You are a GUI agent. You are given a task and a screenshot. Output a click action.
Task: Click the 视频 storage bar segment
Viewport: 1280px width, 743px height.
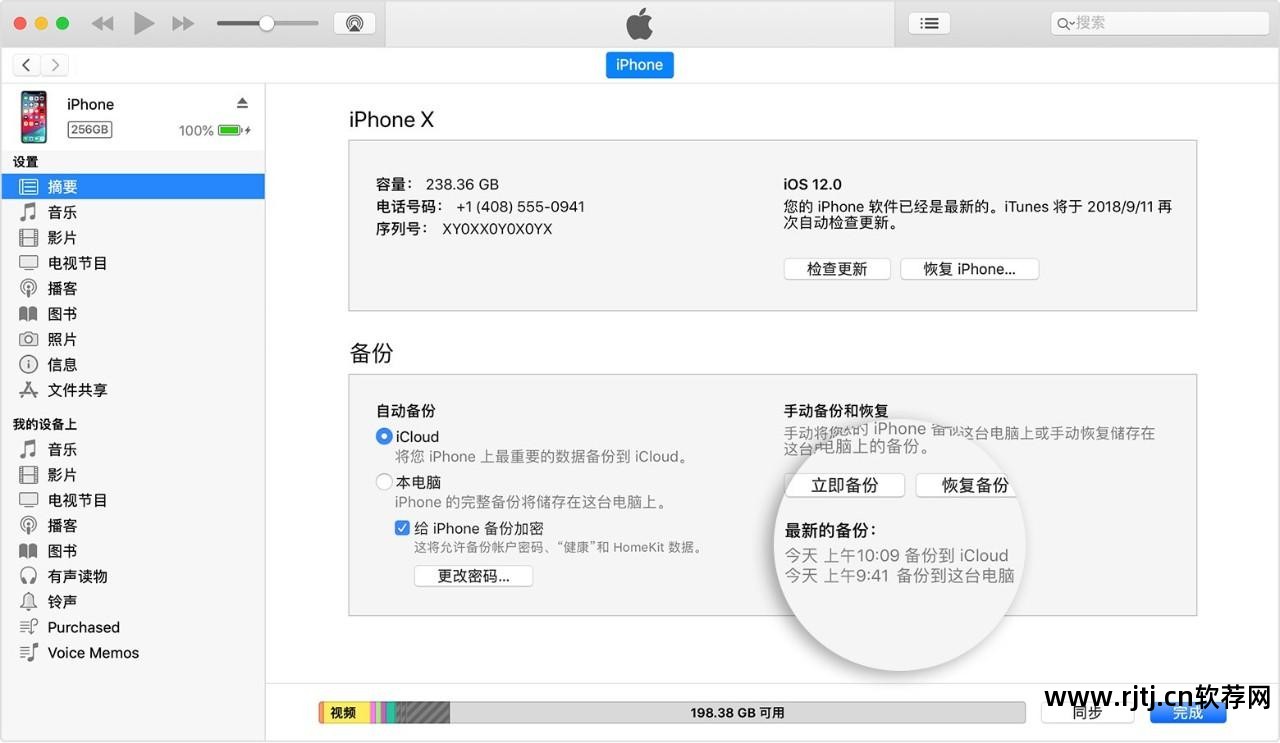343,712
